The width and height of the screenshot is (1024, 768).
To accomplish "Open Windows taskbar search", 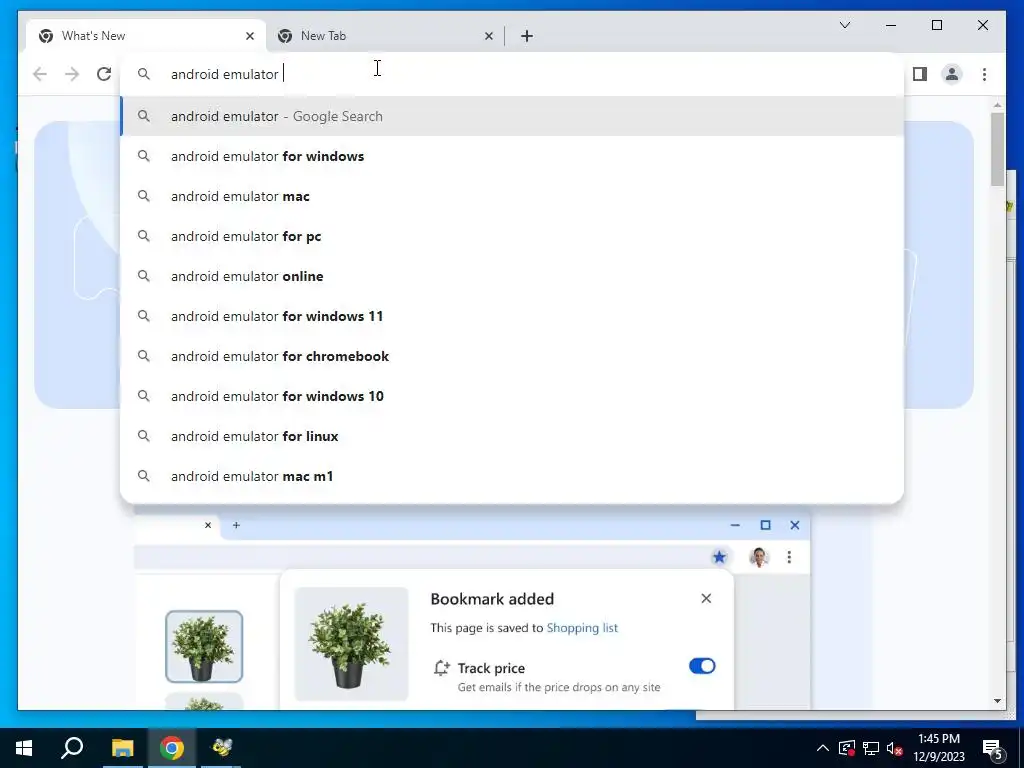I will (x=72, y=748).
